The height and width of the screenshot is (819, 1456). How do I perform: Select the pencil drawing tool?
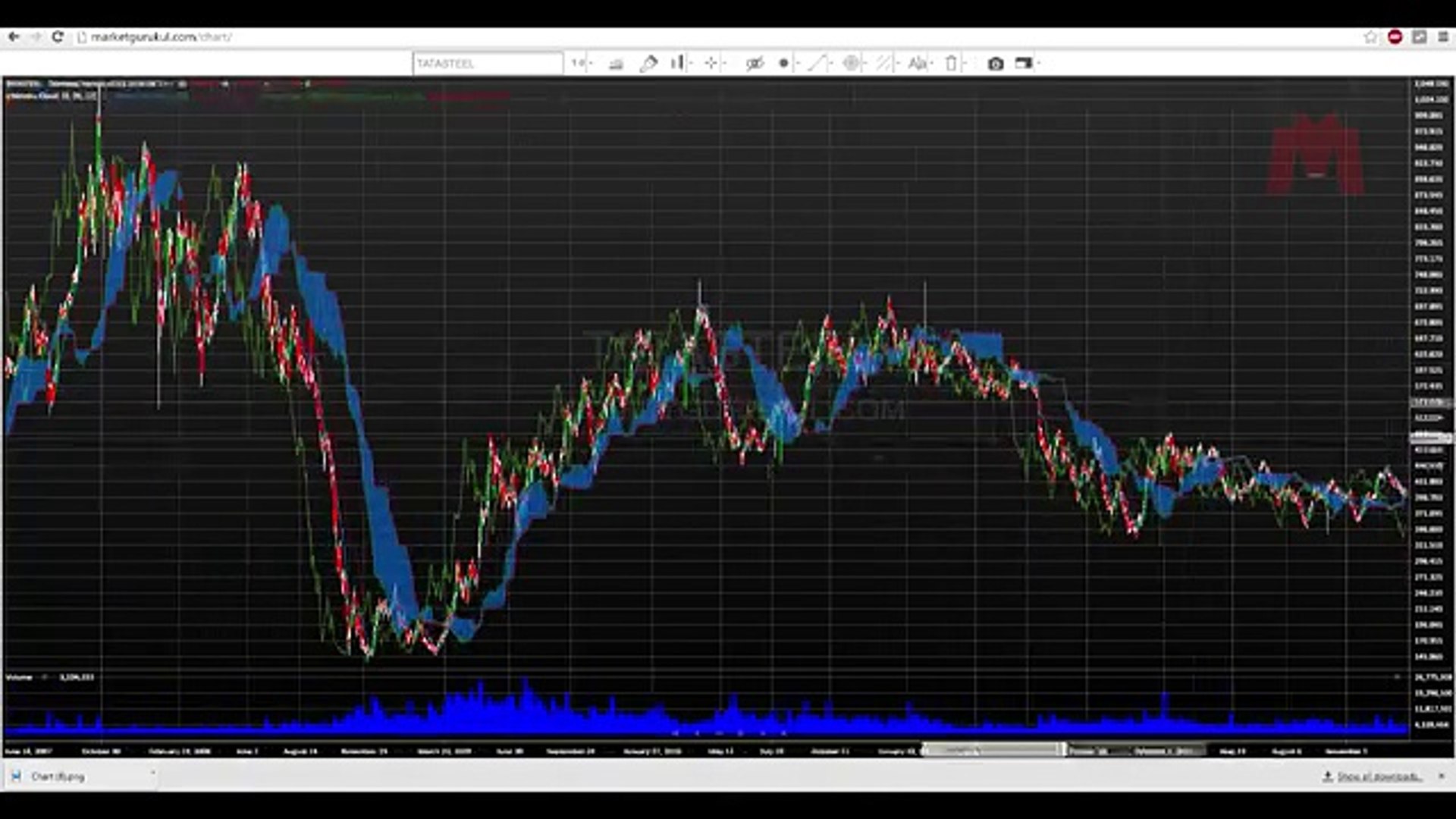click(648, 64)
